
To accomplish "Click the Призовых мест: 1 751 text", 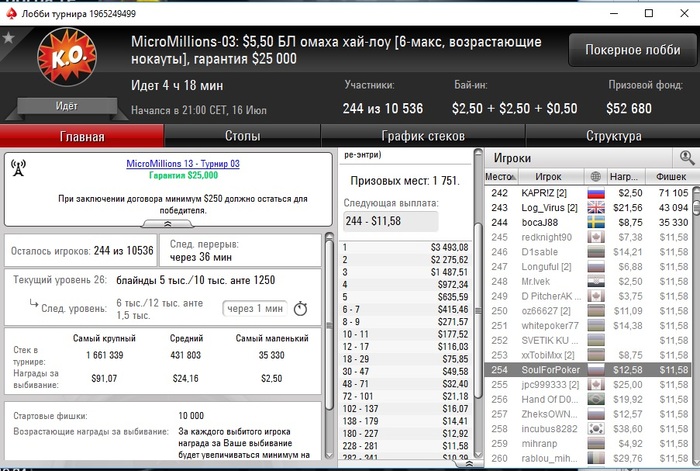I will (404, 181).
